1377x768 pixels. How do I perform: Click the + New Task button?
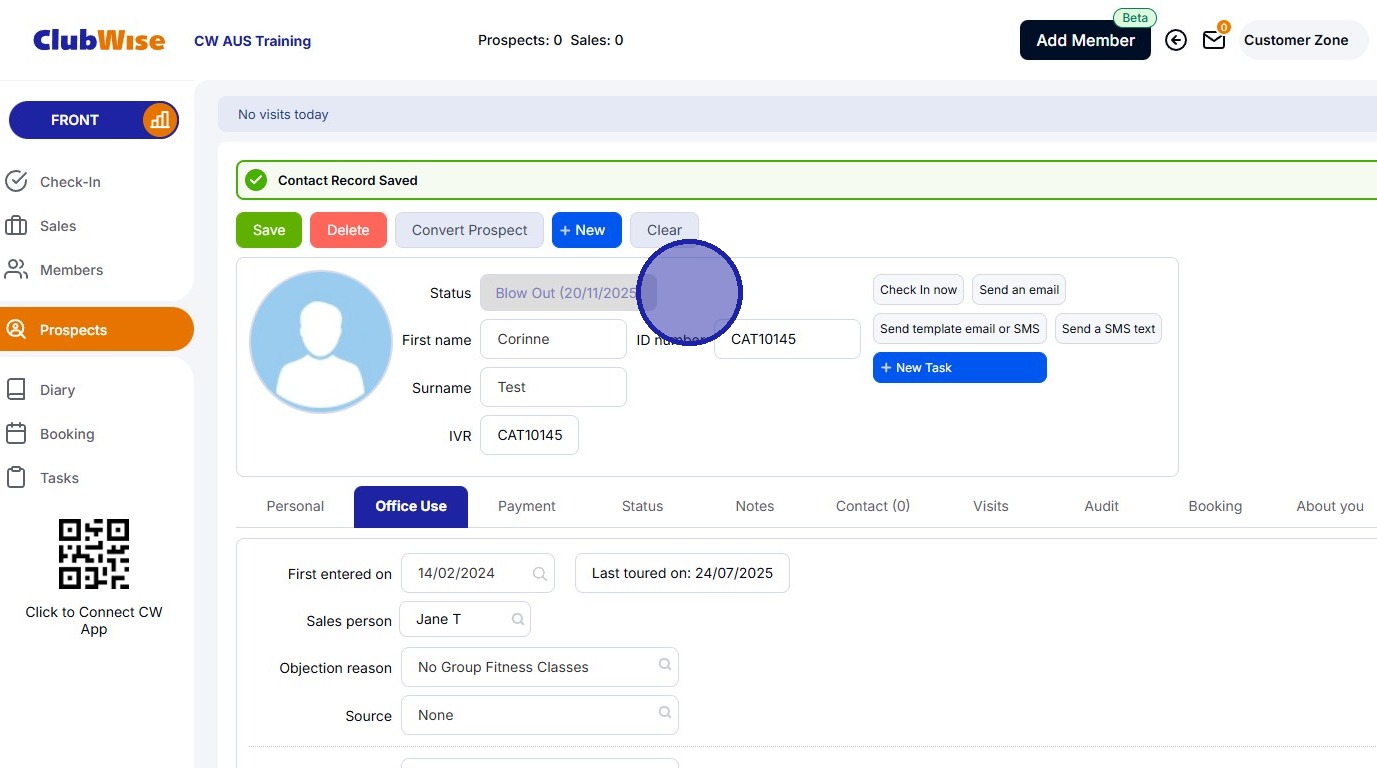(x=960, y=368)
